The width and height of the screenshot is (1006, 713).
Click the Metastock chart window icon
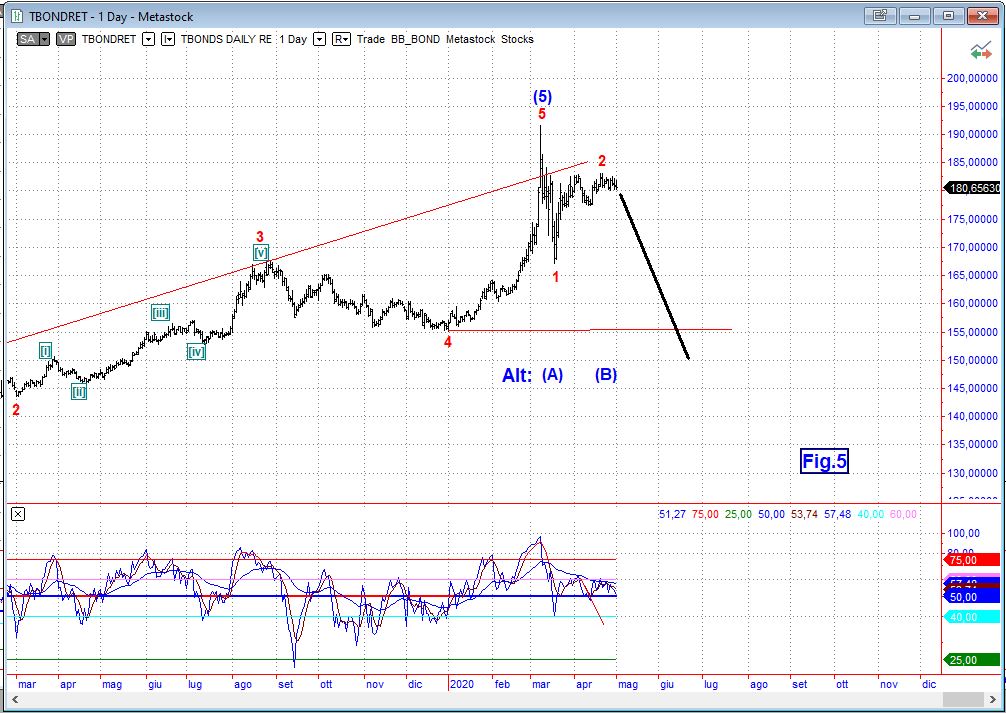[17, 16]
